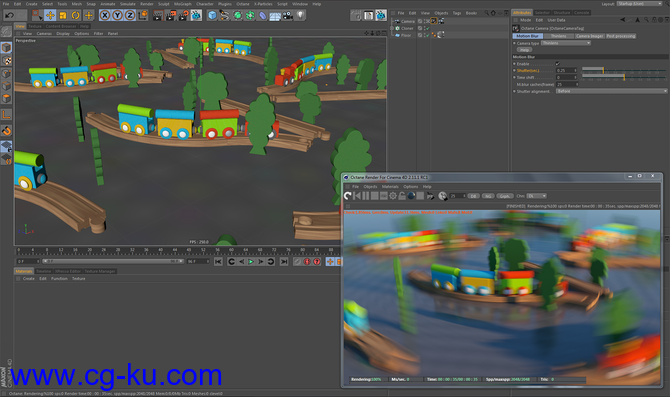Open the Camera Imager tab

pos(589,36)
